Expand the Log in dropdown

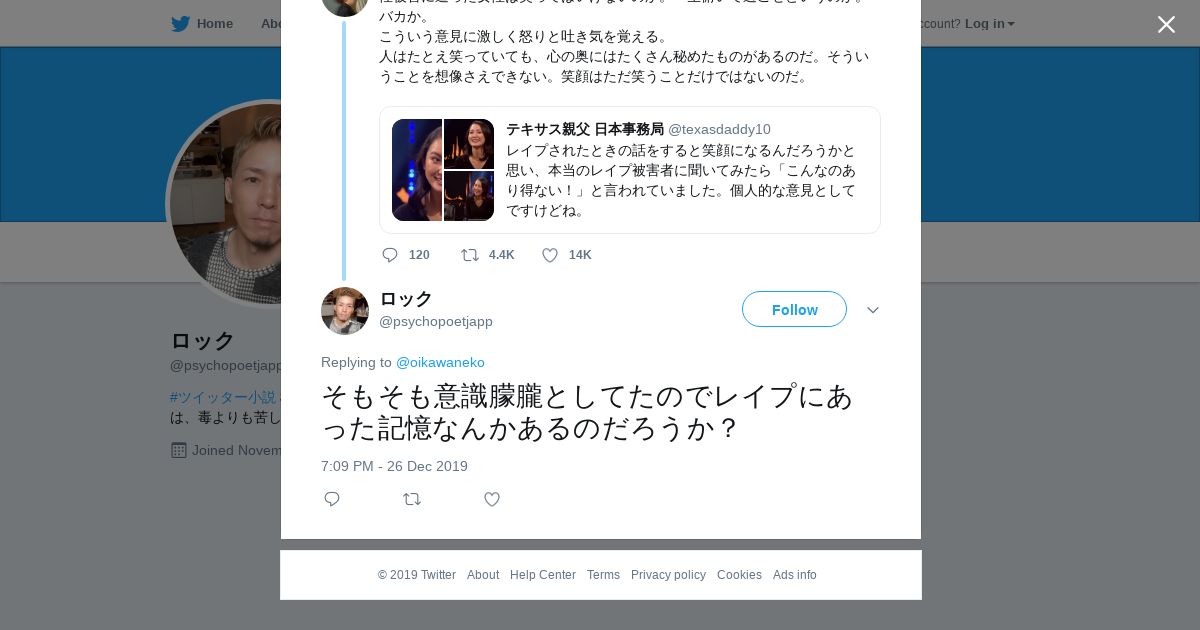[x=989, y=24]
